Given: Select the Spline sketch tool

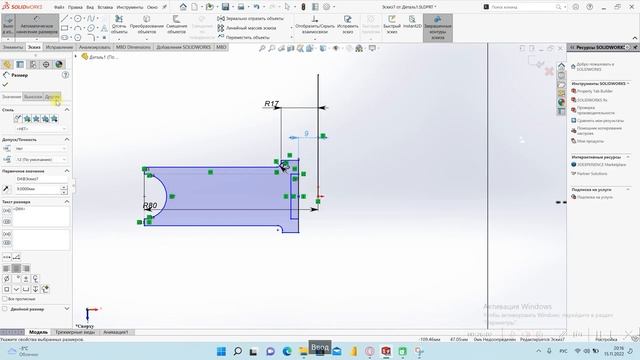Looking at the screenshot, I should [91, 19].
